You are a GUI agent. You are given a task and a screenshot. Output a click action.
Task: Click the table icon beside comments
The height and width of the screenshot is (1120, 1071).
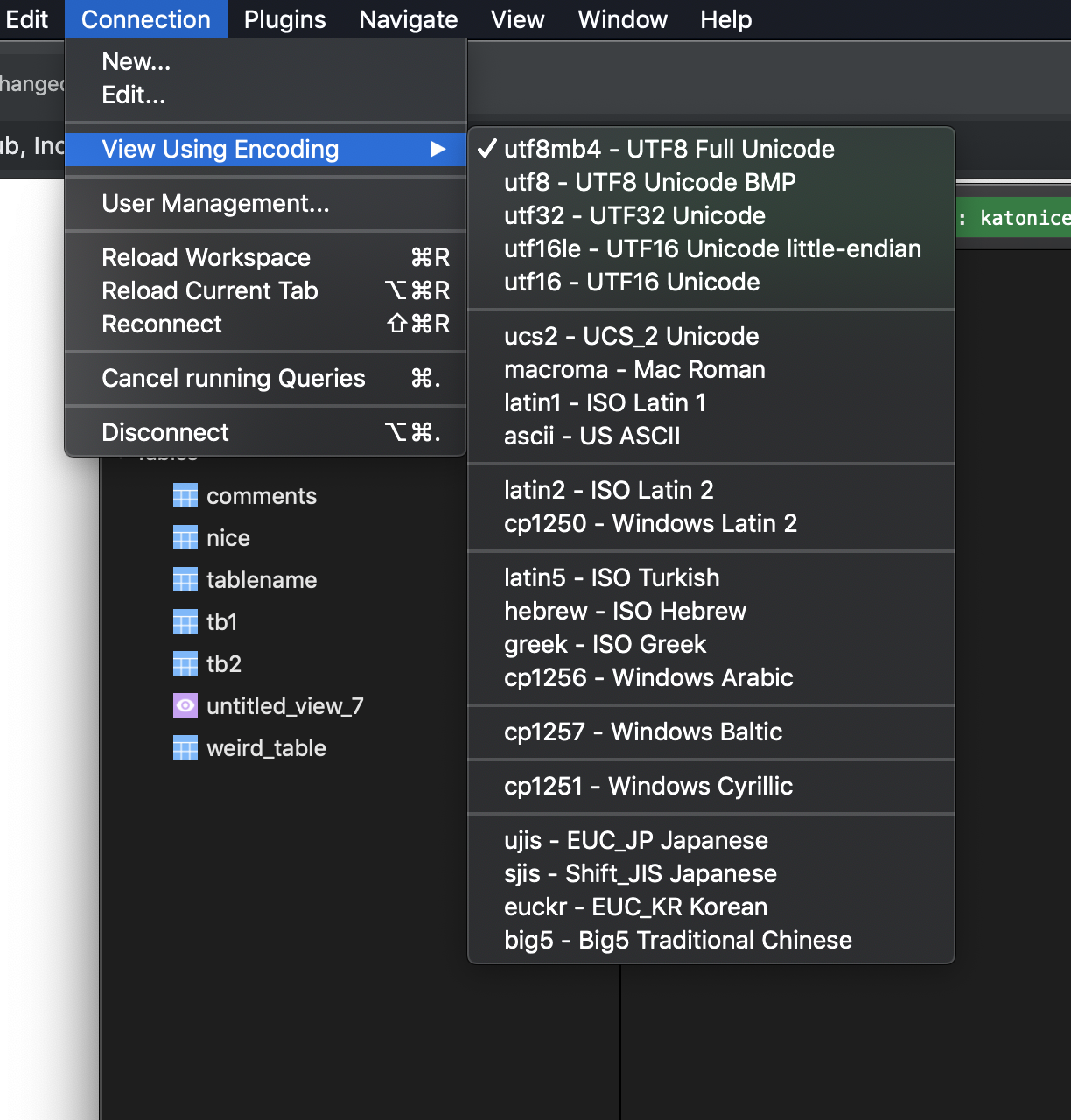(185, 495)
